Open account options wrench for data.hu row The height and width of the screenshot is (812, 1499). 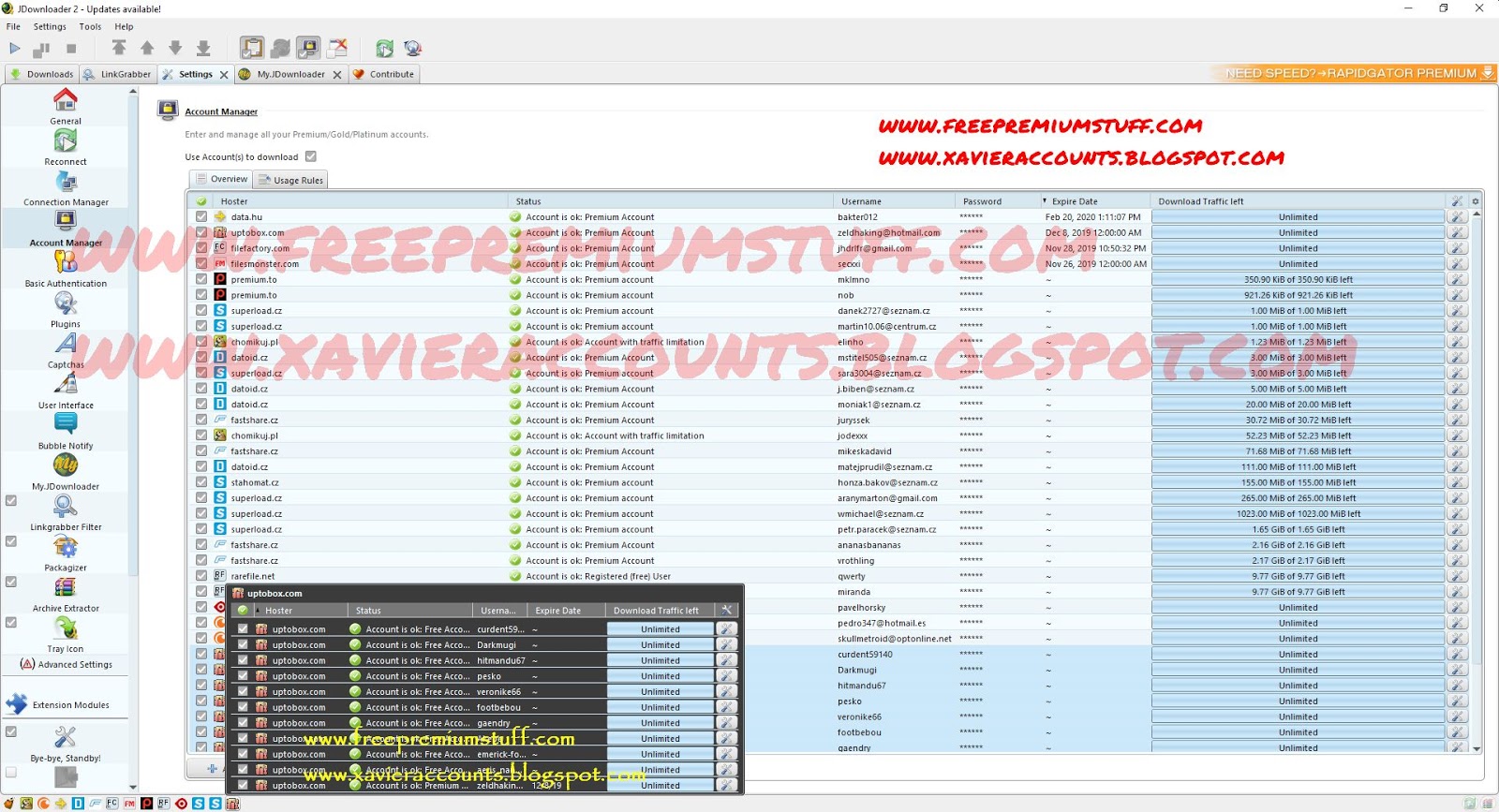pos(1457,217)
